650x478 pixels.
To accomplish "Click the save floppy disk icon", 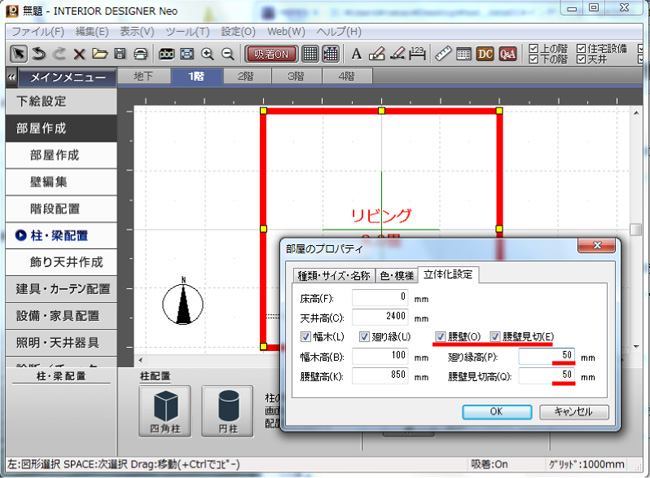I will (120, 53).
